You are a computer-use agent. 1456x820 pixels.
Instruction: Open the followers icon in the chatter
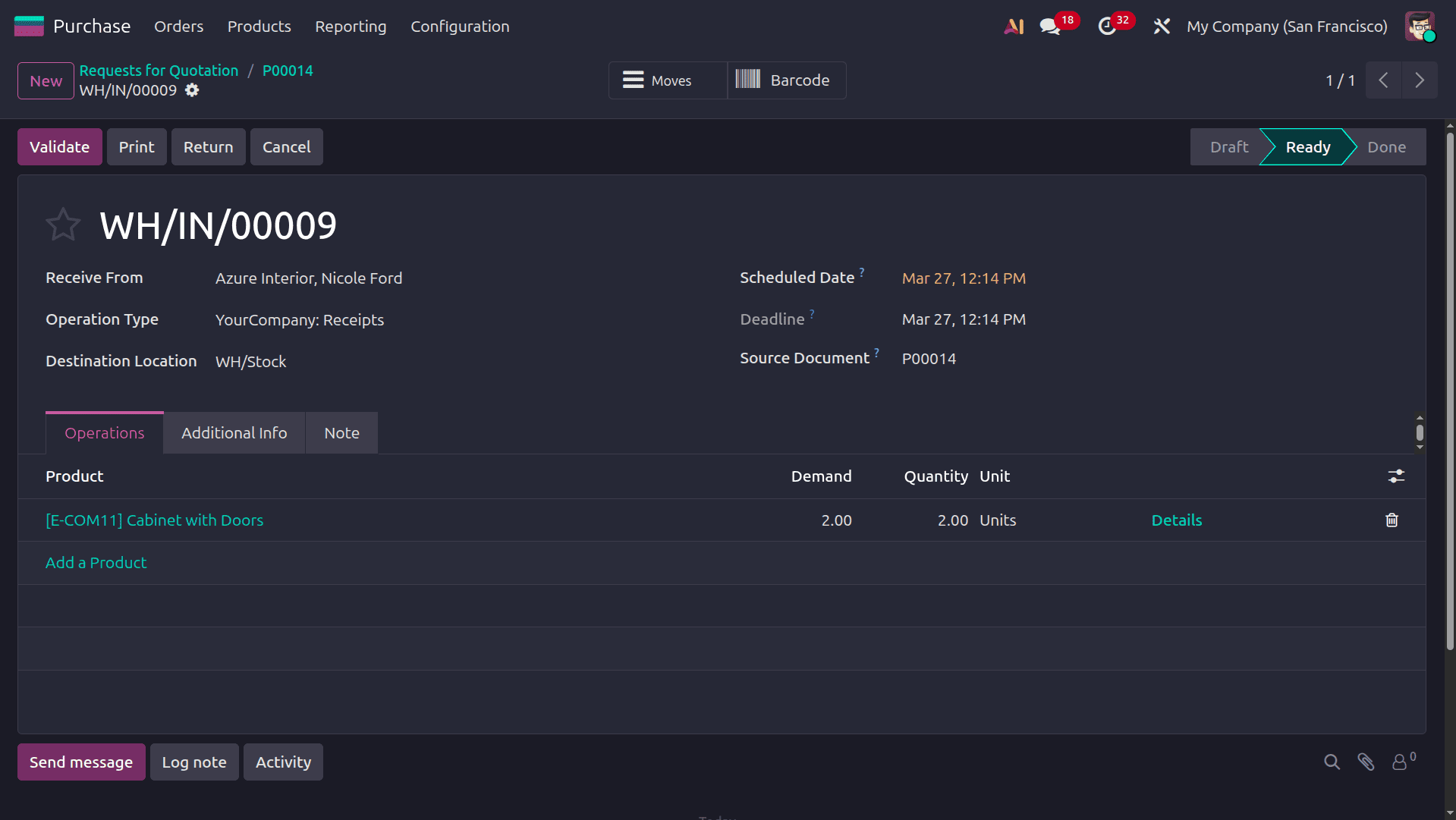[1400, 762]
